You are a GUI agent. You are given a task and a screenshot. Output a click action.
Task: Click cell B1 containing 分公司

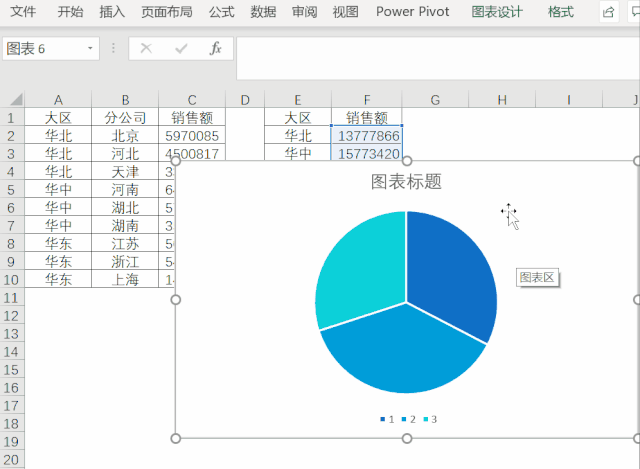tap(125, 118)
